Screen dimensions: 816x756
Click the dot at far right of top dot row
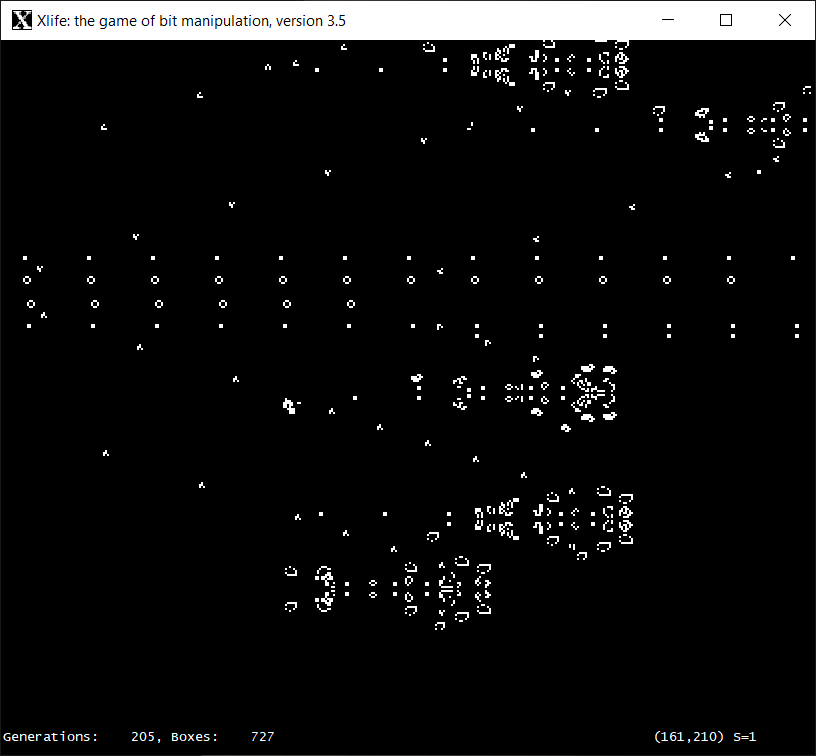click(x=793, y=258)
